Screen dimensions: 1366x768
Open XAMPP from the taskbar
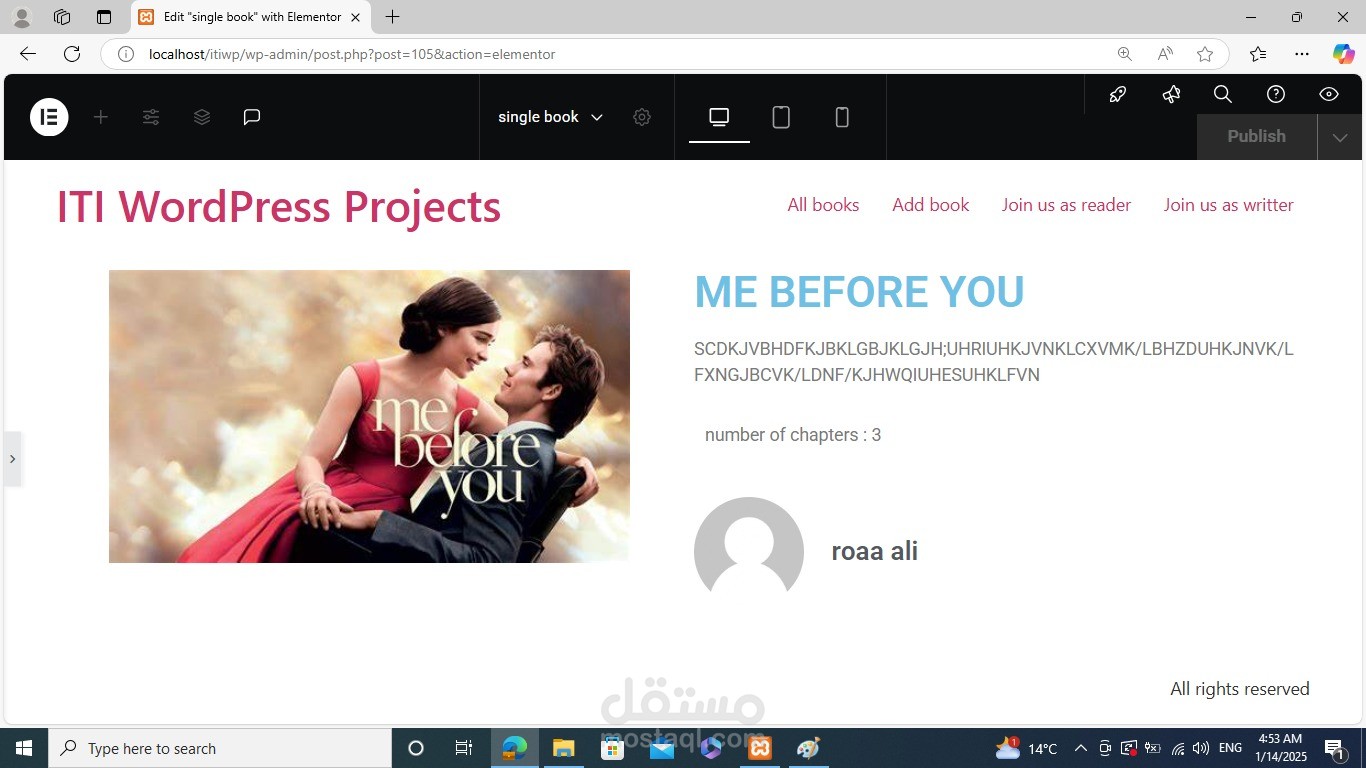click(x=760, y=748)
